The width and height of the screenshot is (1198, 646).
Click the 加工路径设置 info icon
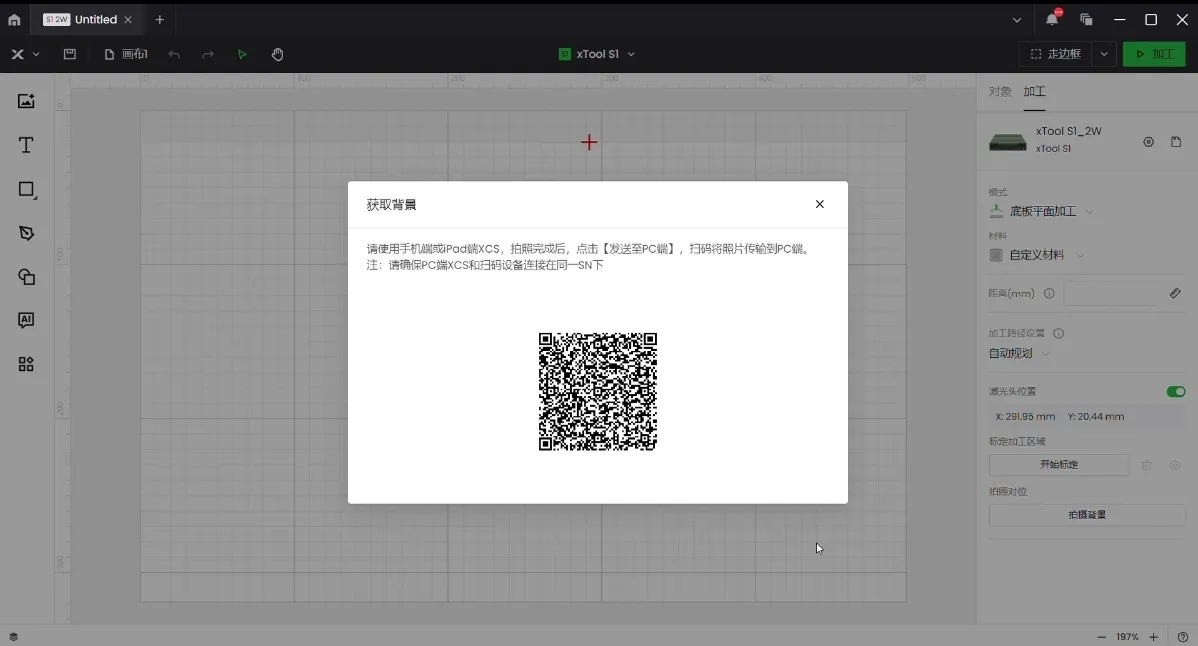pyautogui.click(x=1058, y=333)
